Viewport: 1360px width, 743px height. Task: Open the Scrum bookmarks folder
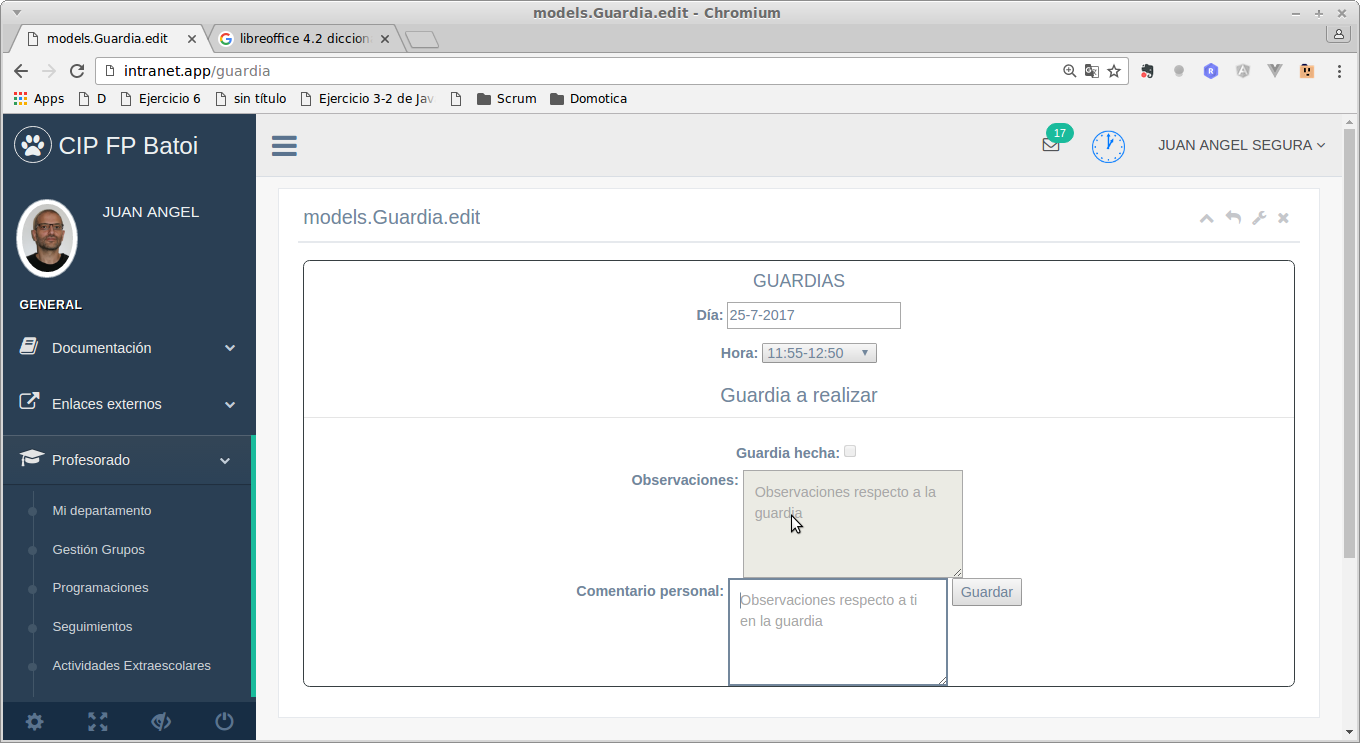(x=507, y=99)
